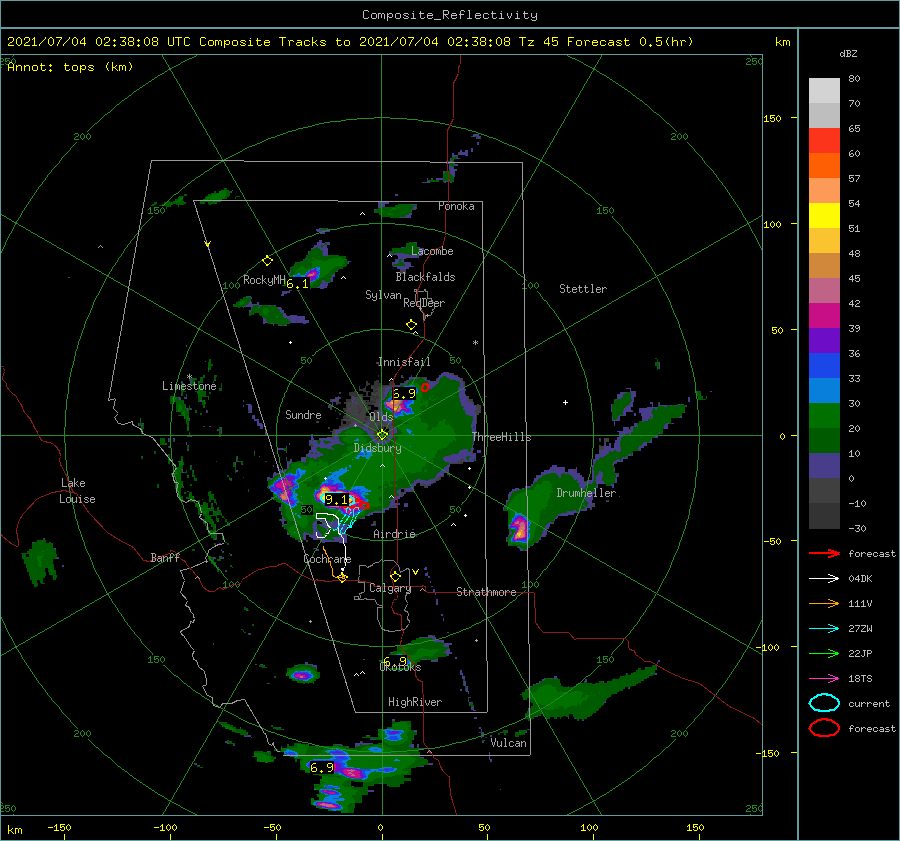
Task: Click the Didsbury town label
Action: pos(377,448)
